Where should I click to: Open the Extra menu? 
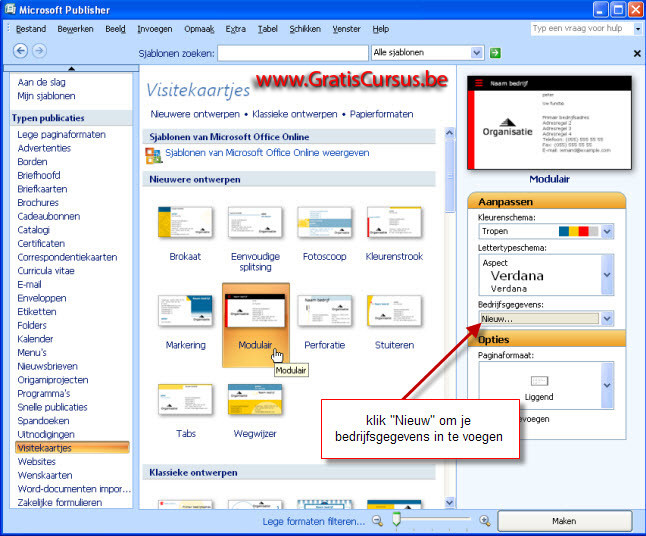coord(236,29)
